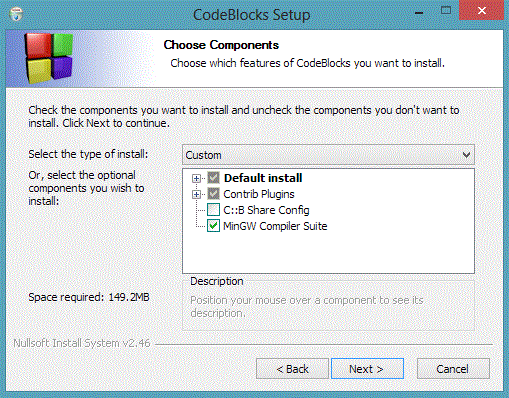Expand the Default install tree node

196,178
